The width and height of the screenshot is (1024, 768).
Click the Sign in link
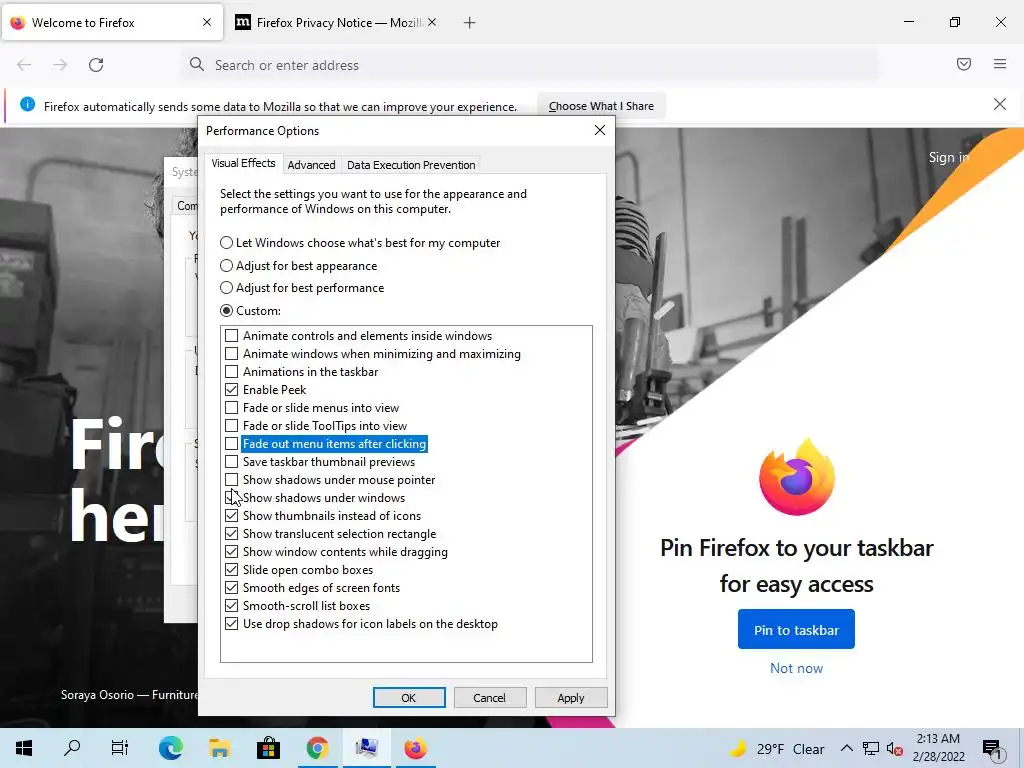(949, 157)
